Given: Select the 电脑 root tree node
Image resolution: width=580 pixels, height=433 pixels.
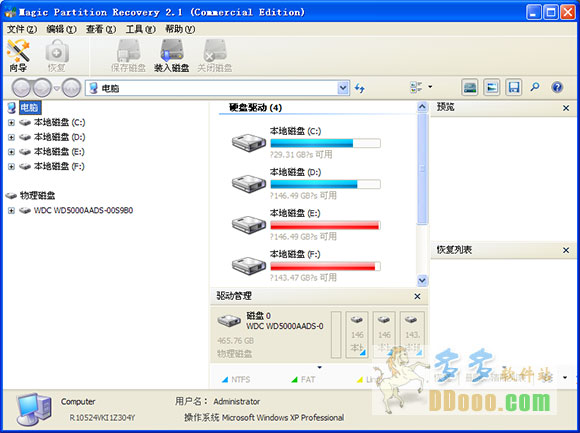Looking at the screenshot, I should tap(30, 108).
